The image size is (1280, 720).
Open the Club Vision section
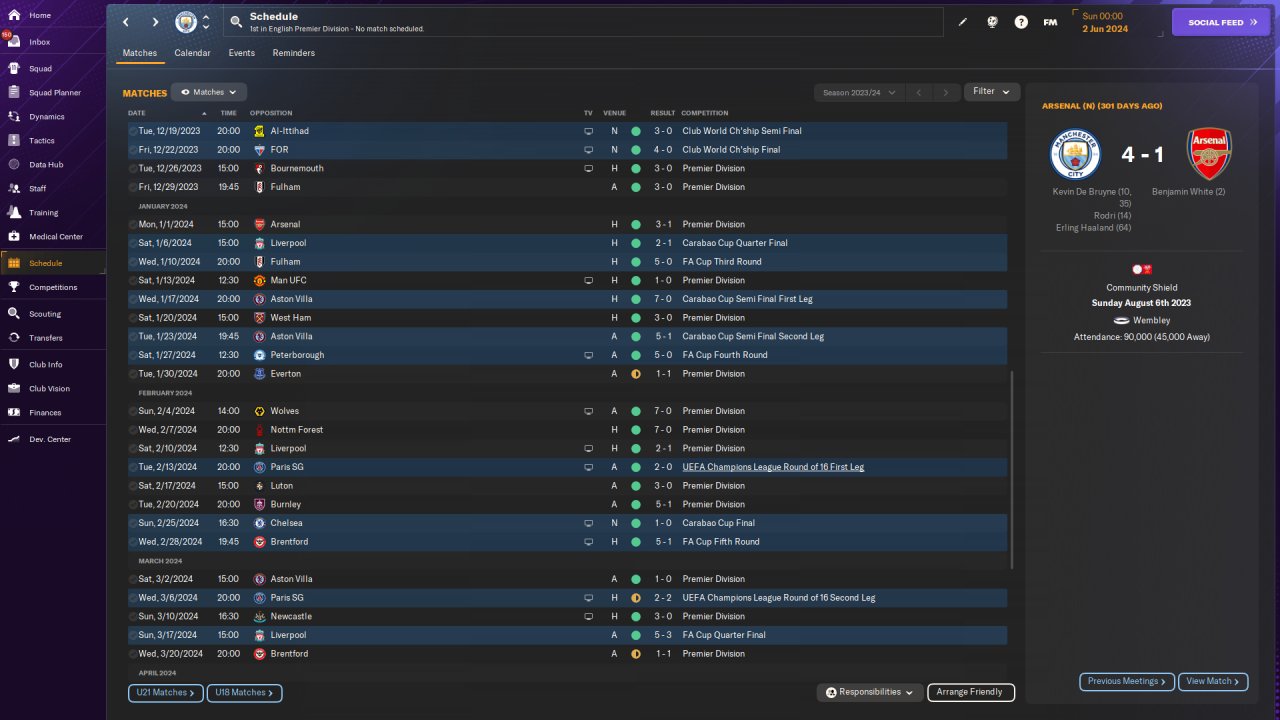[49, 388]
